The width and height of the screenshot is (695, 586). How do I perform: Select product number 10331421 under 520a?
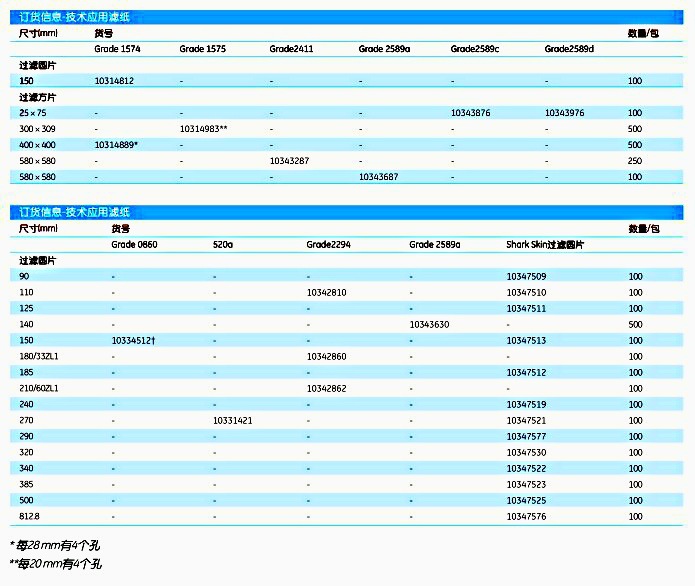[x=232, y=421]
